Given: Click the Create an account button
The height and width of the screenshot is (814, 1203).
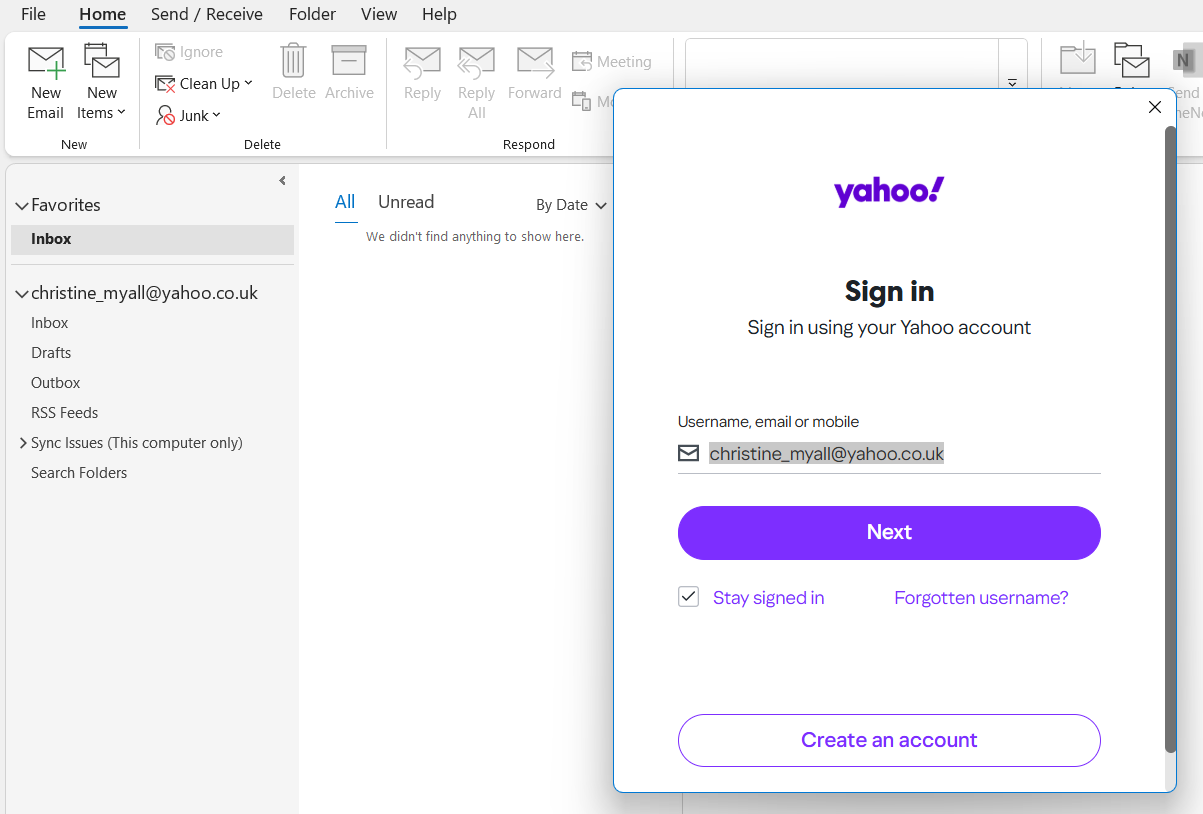Looking at the screenshot, I should [888, 740].
